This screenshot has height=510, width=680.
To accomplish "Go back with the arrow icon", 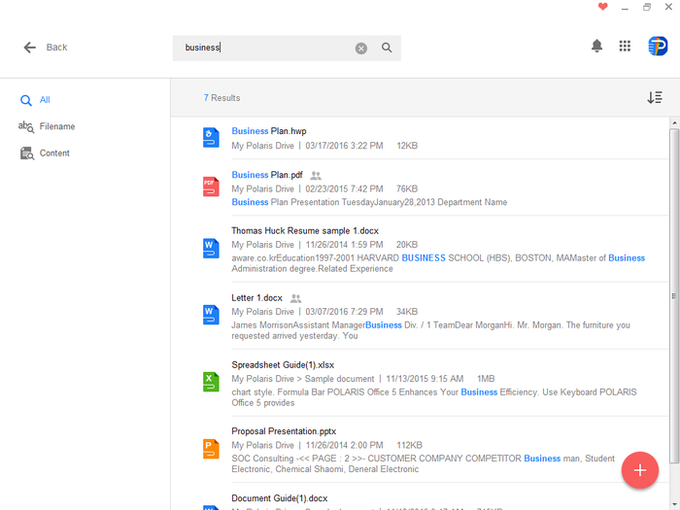I will pos(29,47).
